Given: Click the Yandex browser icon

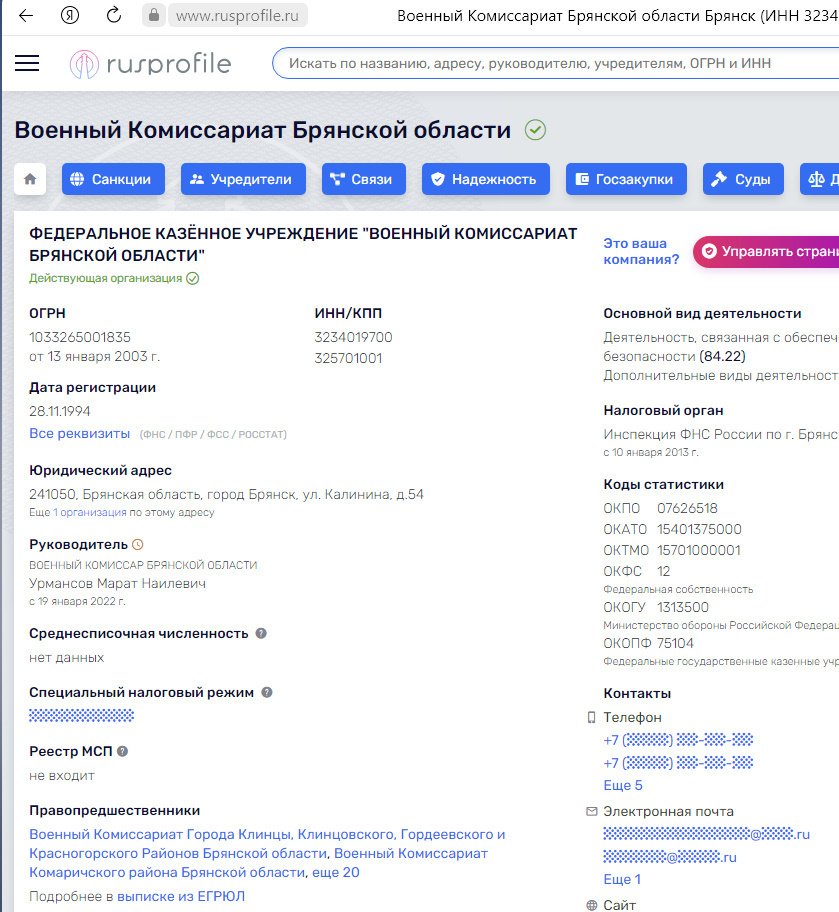Looking at the screenshot, I should click(x=70, y=15).
